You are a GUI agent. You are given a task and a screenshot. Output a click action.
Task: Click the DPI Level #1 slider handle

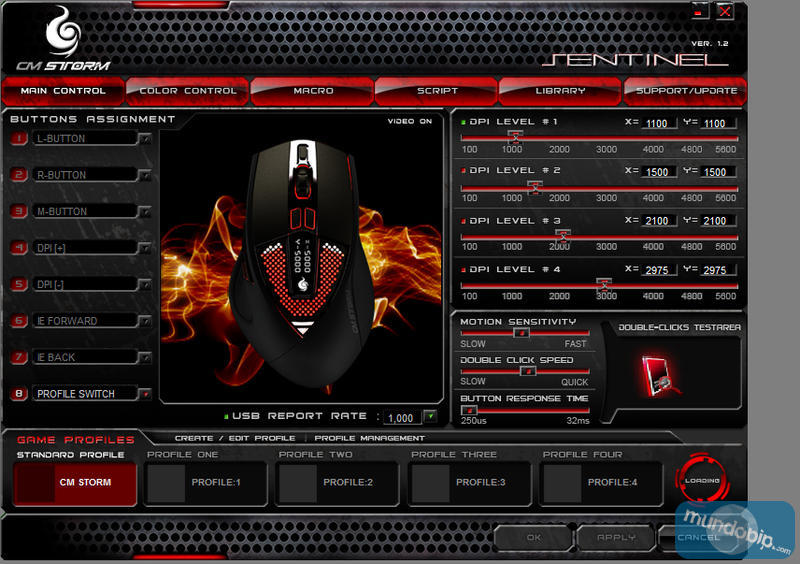(515, 137)
